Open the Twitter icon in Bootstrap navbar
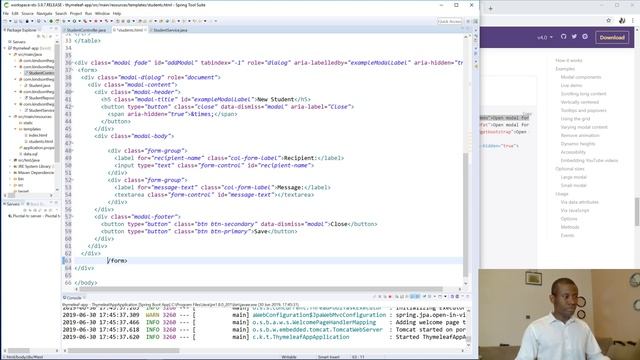 pyautogui.click(x=574, y=37)
